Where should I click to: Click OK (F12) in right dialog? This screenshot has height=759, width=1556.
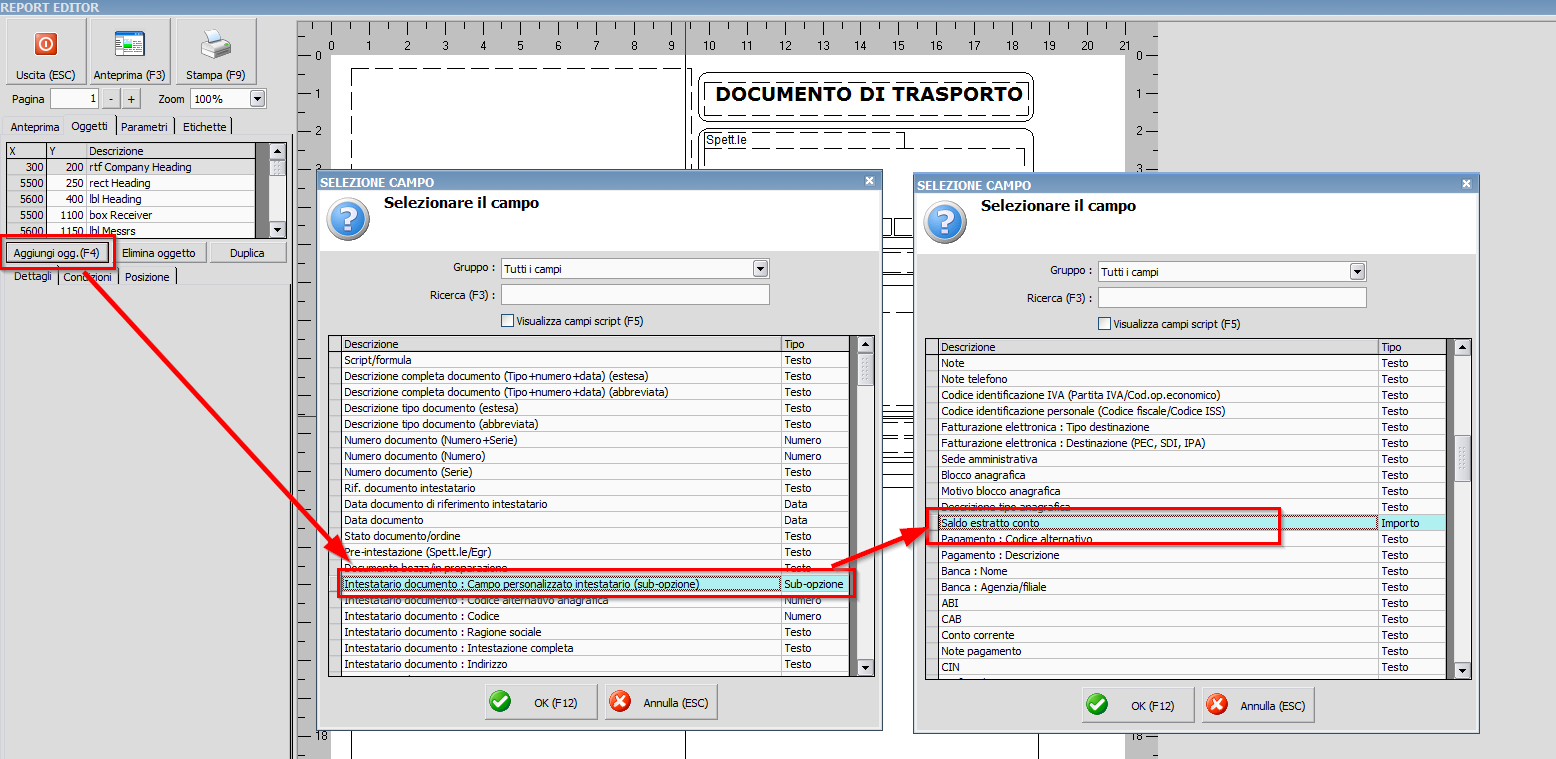coord(1138,706)
